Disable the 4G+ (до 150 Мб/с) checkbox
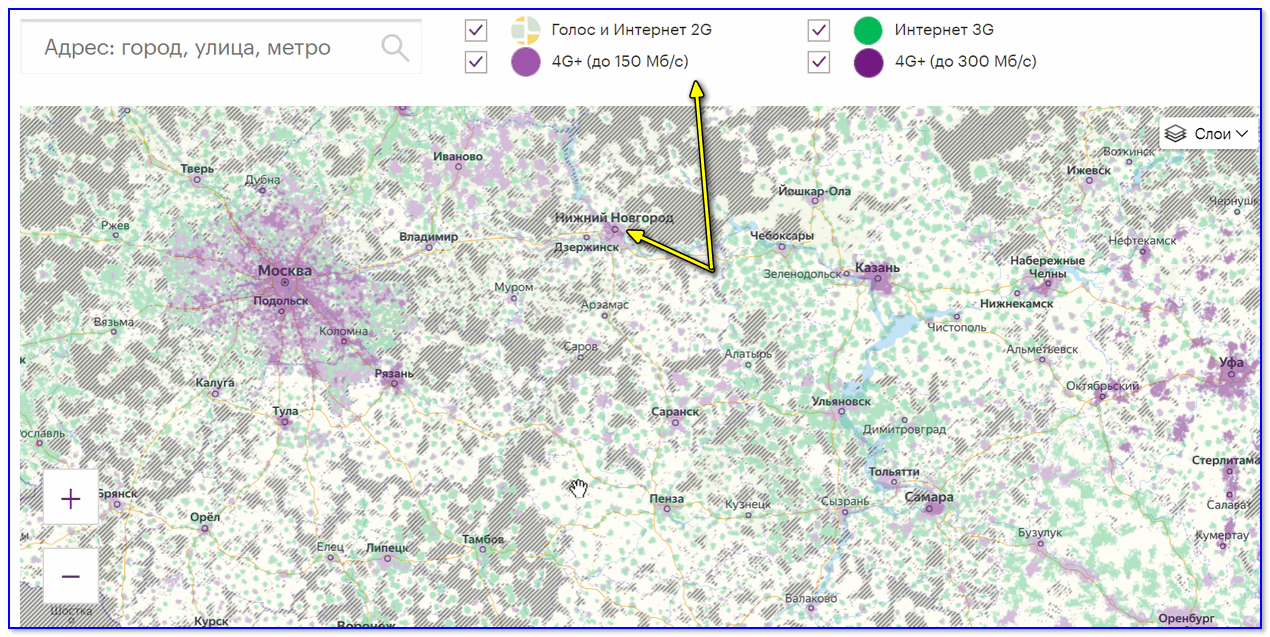Screen dimensions: 1270x637 (476, 62)
